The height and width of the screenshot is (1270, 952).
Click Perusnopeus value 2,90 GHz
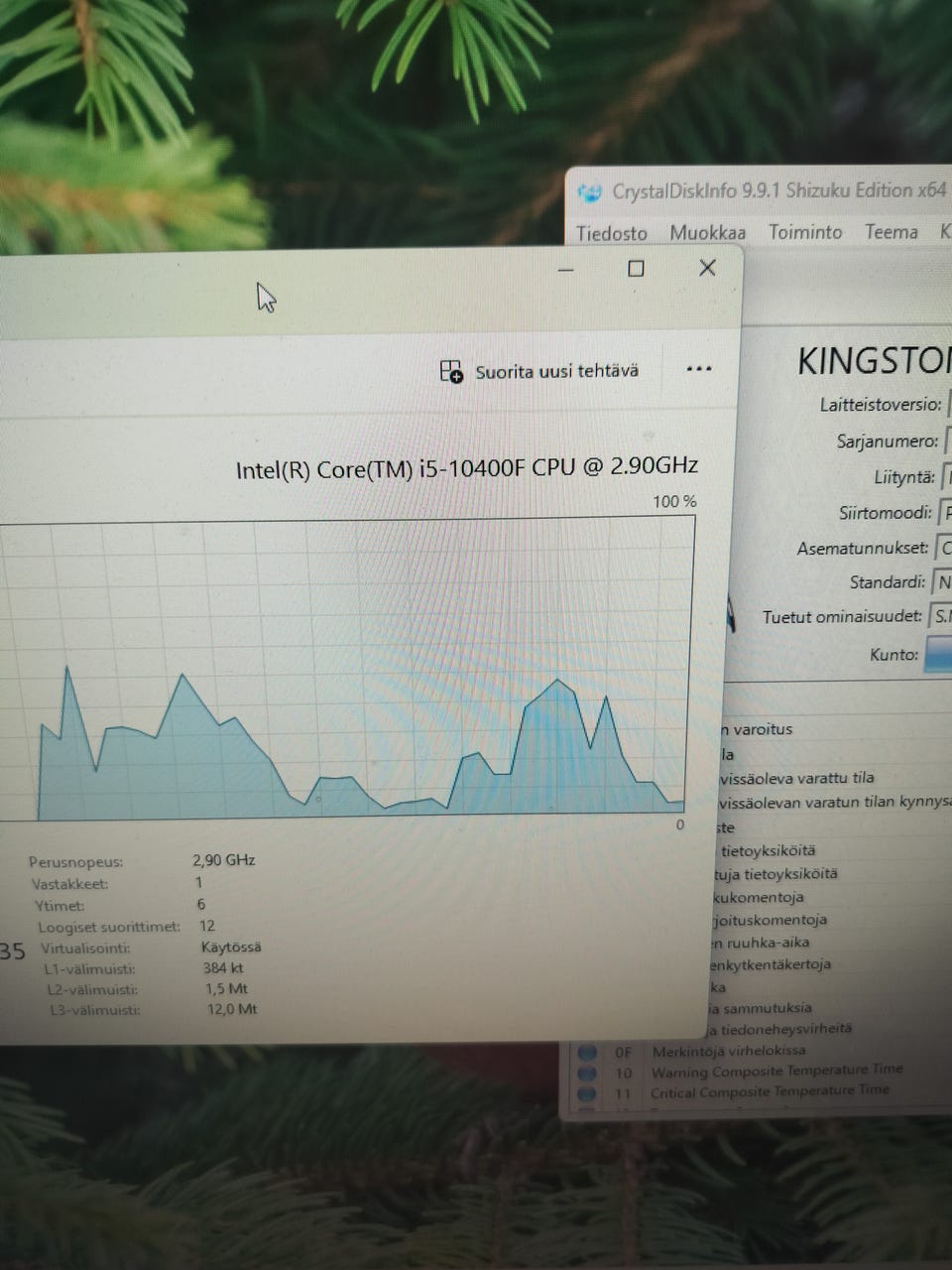point(224,860)
